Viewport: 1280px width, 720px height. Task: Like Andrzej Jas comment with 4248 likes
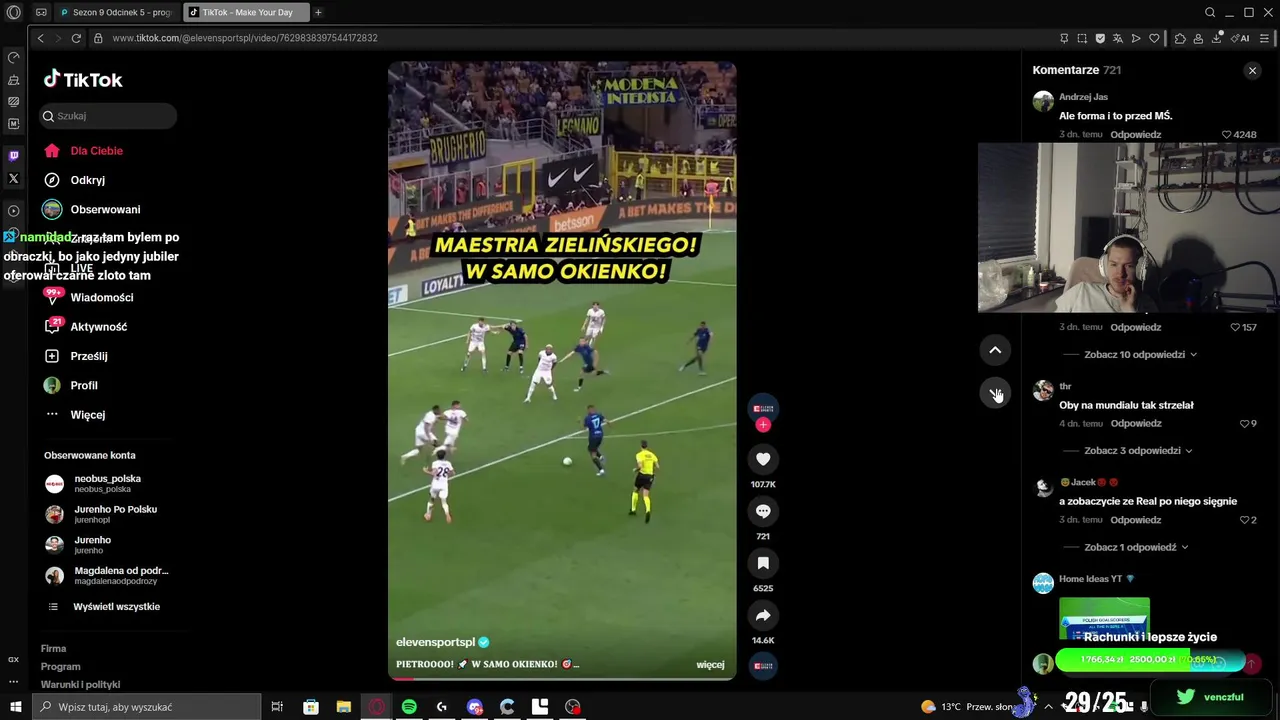tap(1227, 135)
